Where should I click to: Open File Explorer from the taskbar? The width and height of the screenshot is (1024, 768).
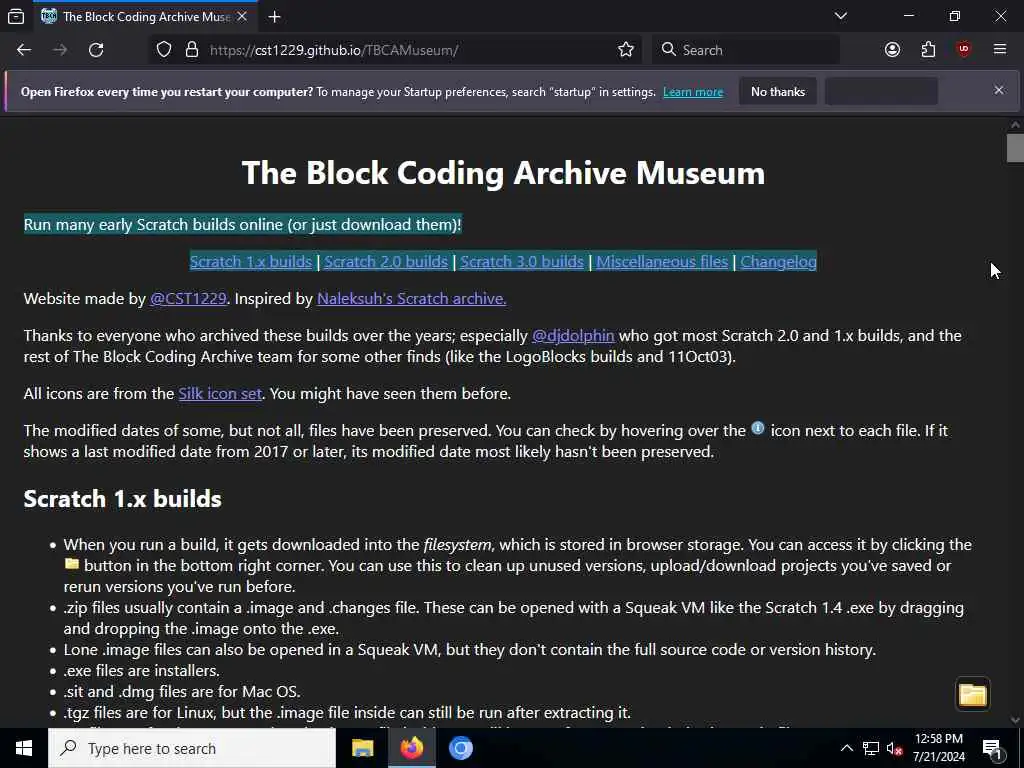pyautogui.click(x=362, y=748)
